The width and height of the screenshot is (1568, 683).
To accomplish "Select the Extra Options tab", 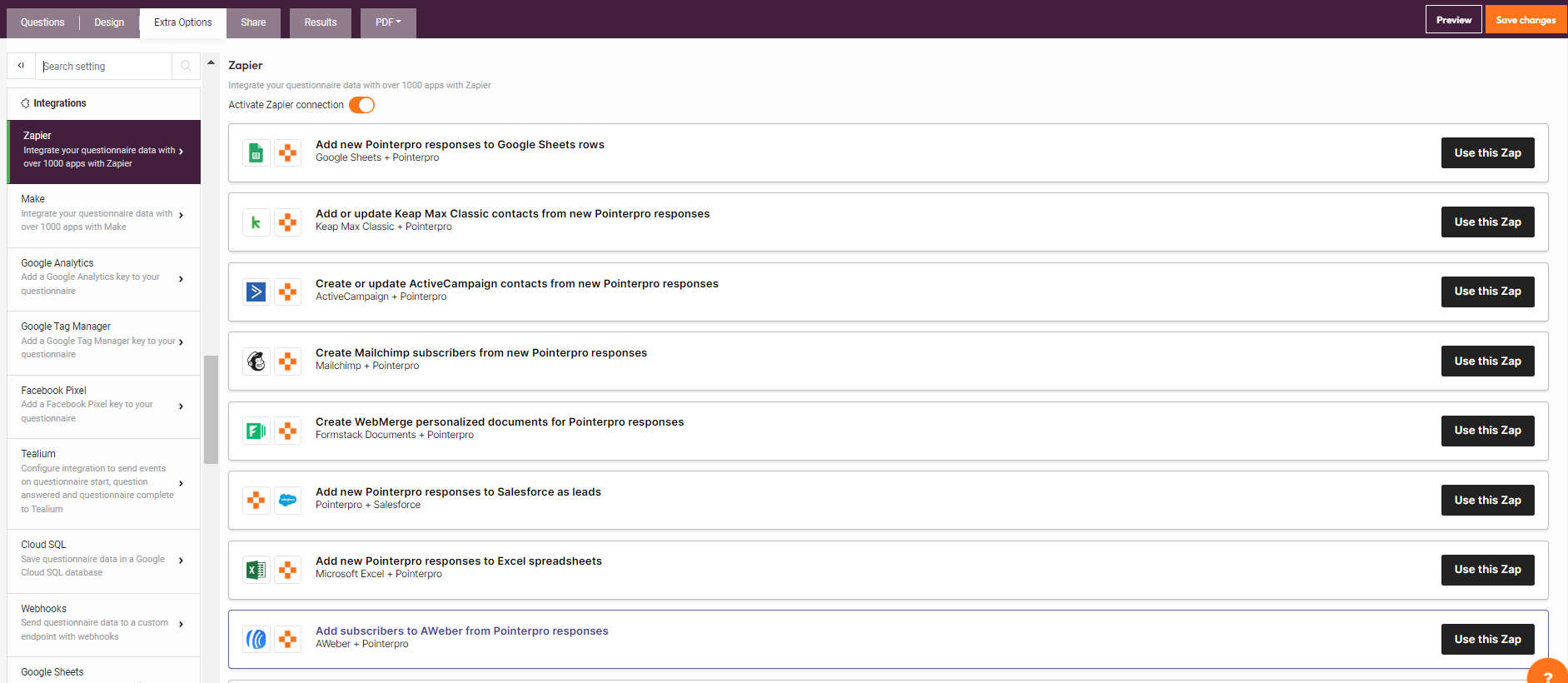I will [x=183, y=22].
